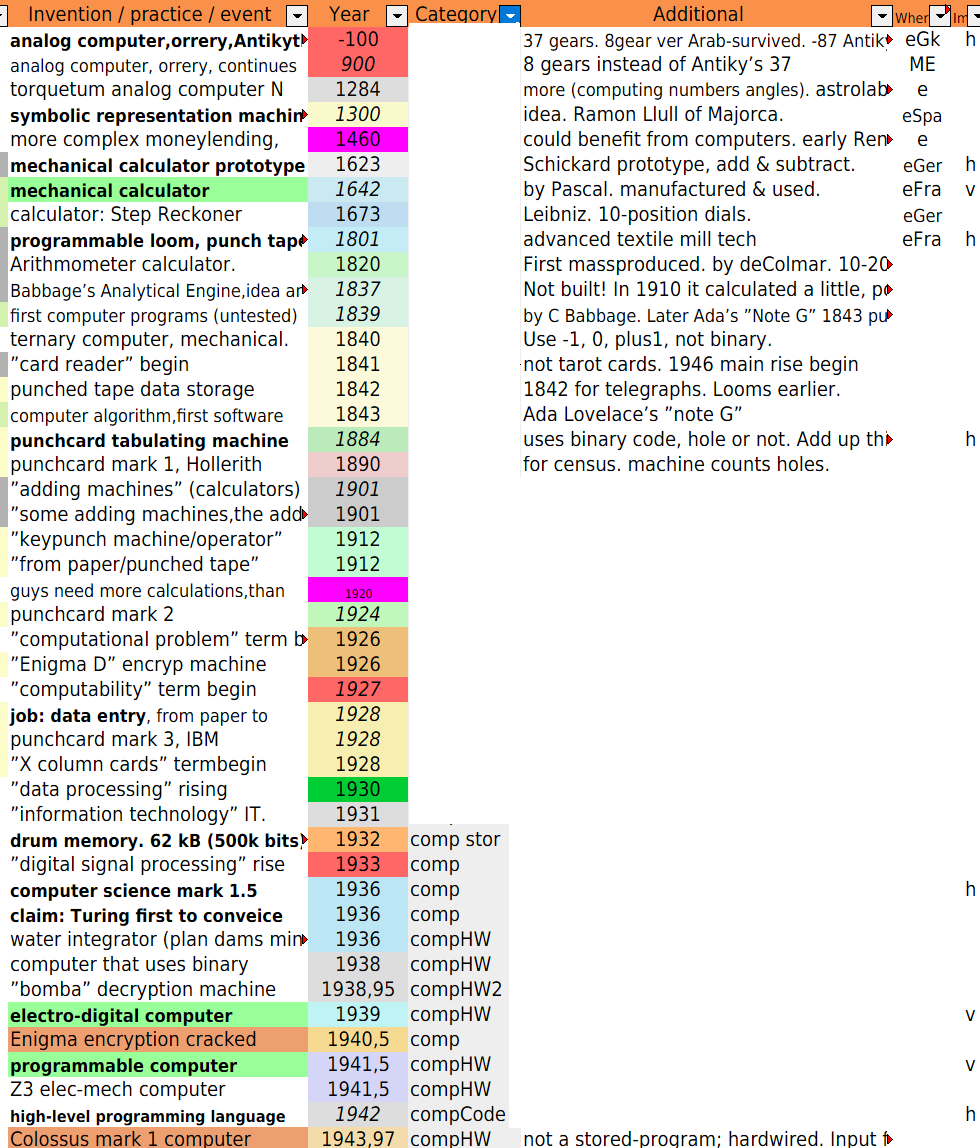Click 'high-level programming language' cell
Image resolution: width=980 pixels, height=1148 pixels.
(x=157, y=1115)
